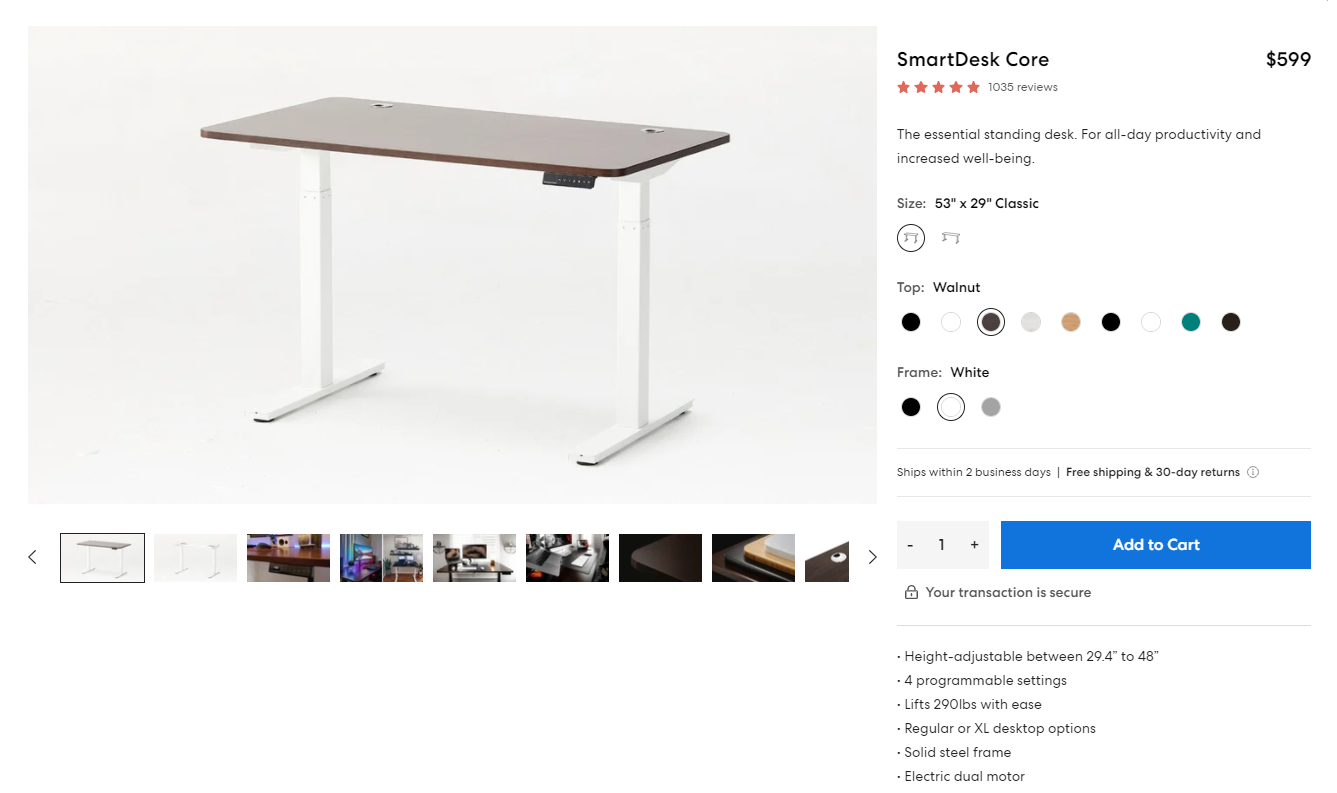Select the Walnut top color swatch

click(991, 322)
